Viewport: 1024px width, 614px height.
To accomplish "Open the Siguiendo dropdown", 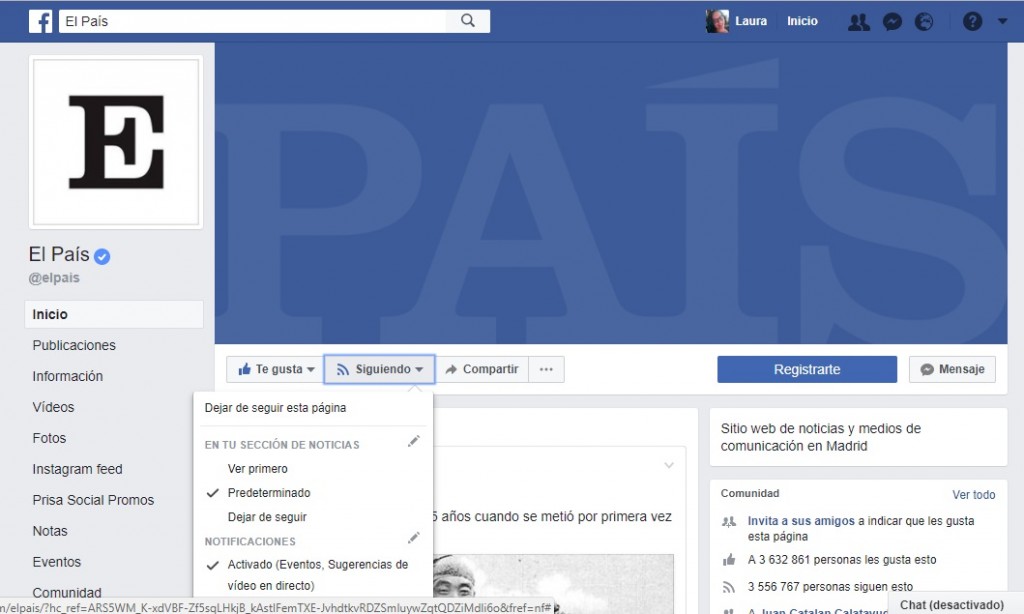I will [379, 369].
